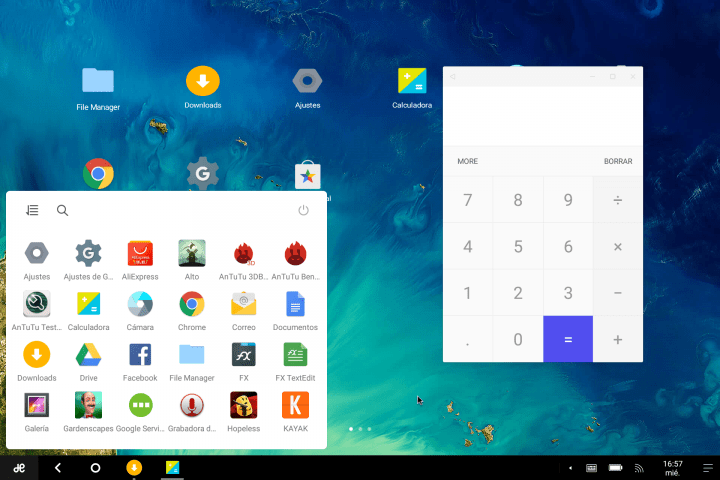Switch to Calculadora in the taskbar

[x=173, y=468]
